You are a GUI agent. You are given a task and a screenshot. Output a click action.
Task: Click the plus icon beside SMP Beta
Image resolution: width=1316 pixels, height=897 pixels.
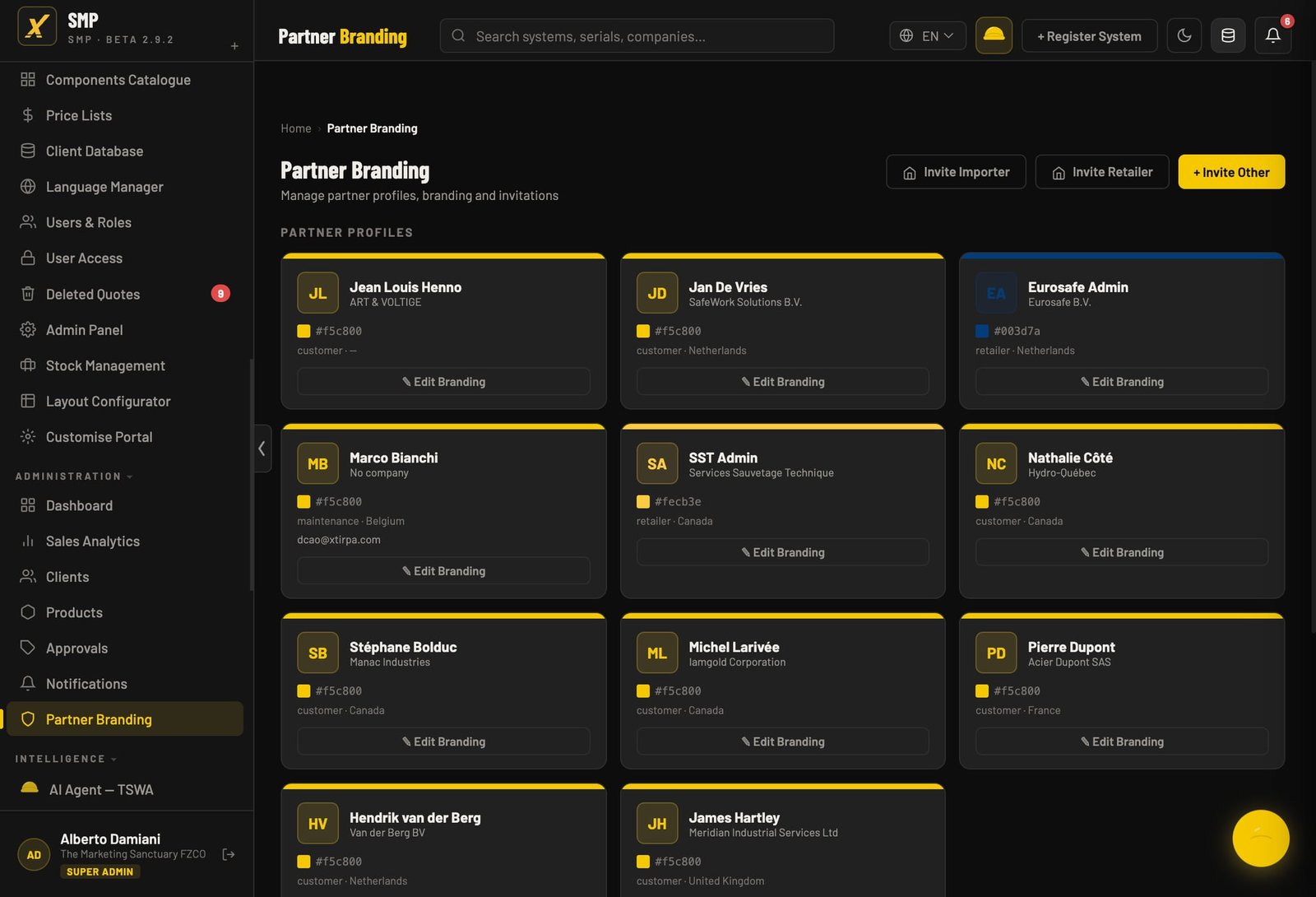(x=234, y=46)
